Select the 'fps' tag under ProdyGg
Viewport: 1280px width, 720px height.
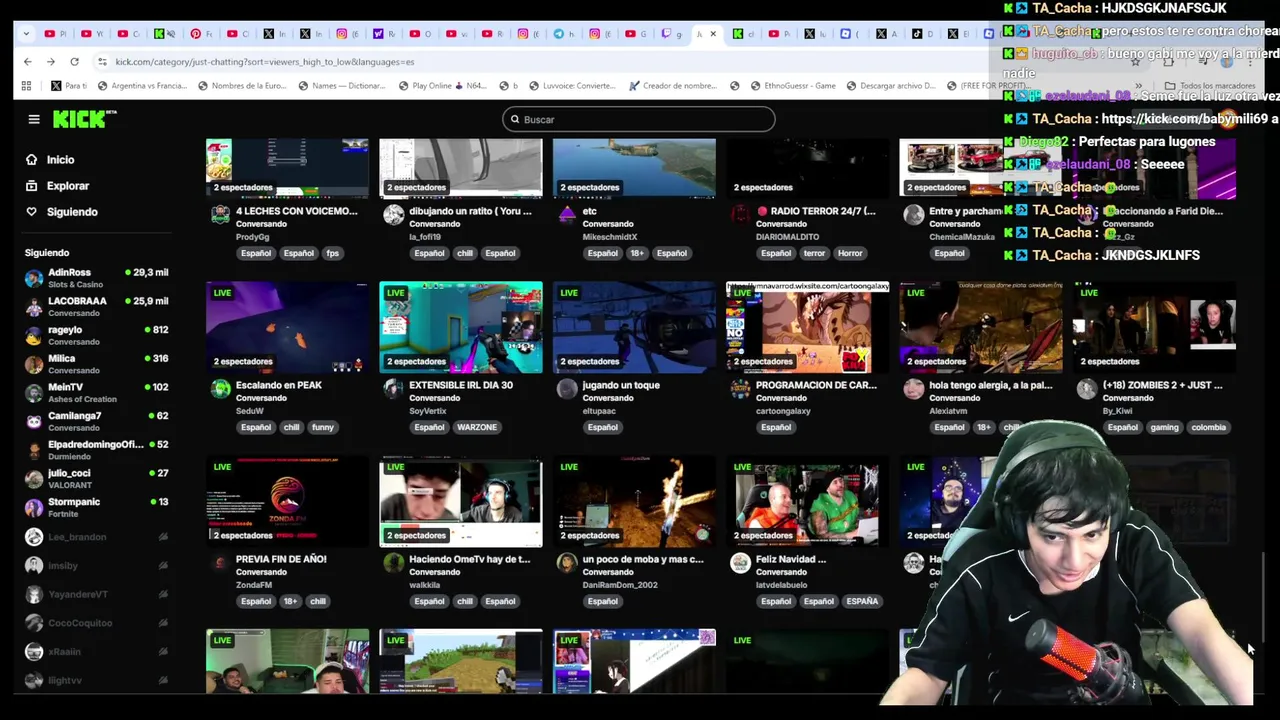pyautogui.click(x=332, y=253)
